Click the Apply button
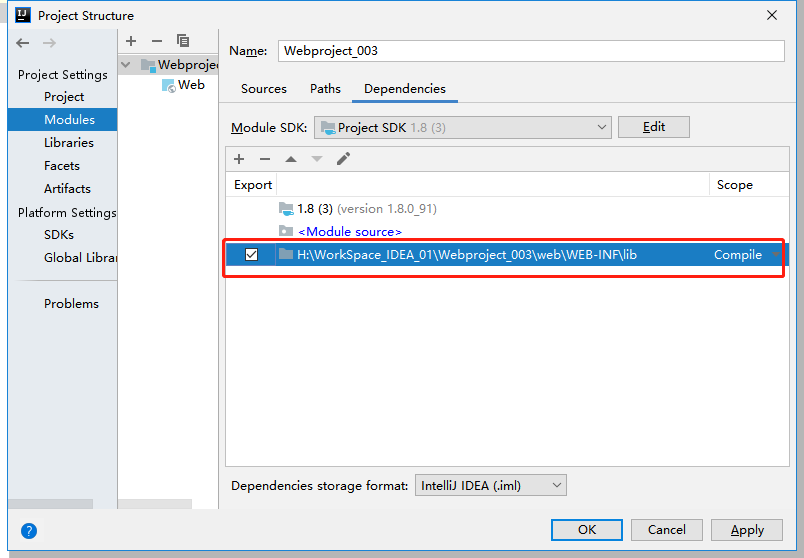The height and width of the screenshot is (558, 804). 747,530
